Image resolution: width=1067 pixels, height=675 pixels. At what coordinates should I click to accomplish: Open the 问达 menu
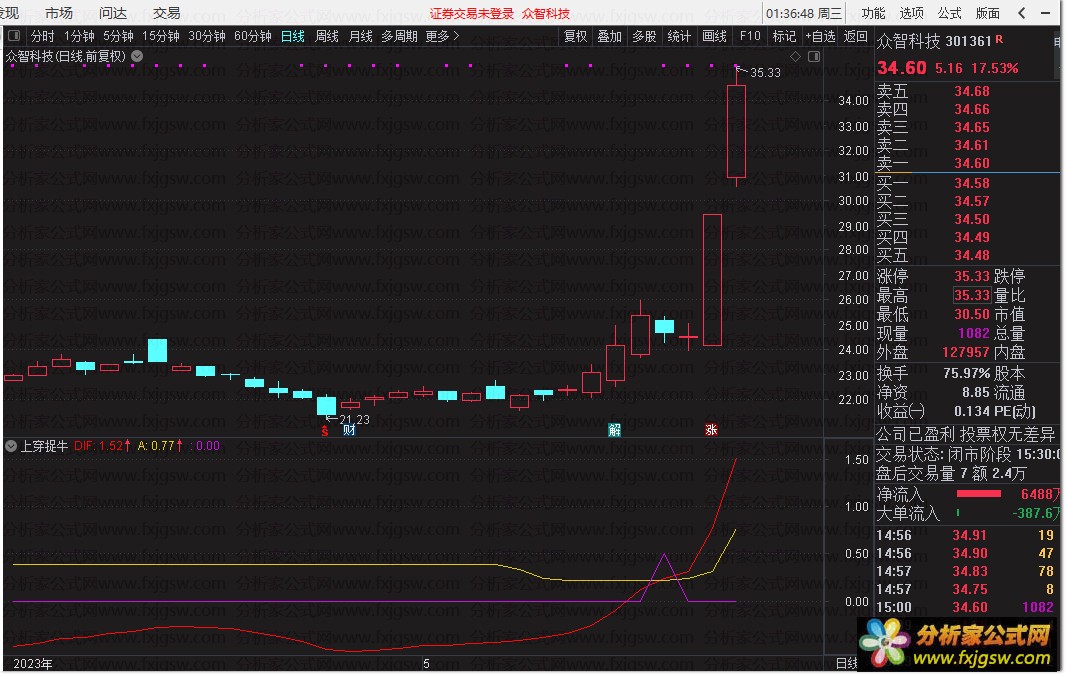pyautogui.click(x=113, y=13)
